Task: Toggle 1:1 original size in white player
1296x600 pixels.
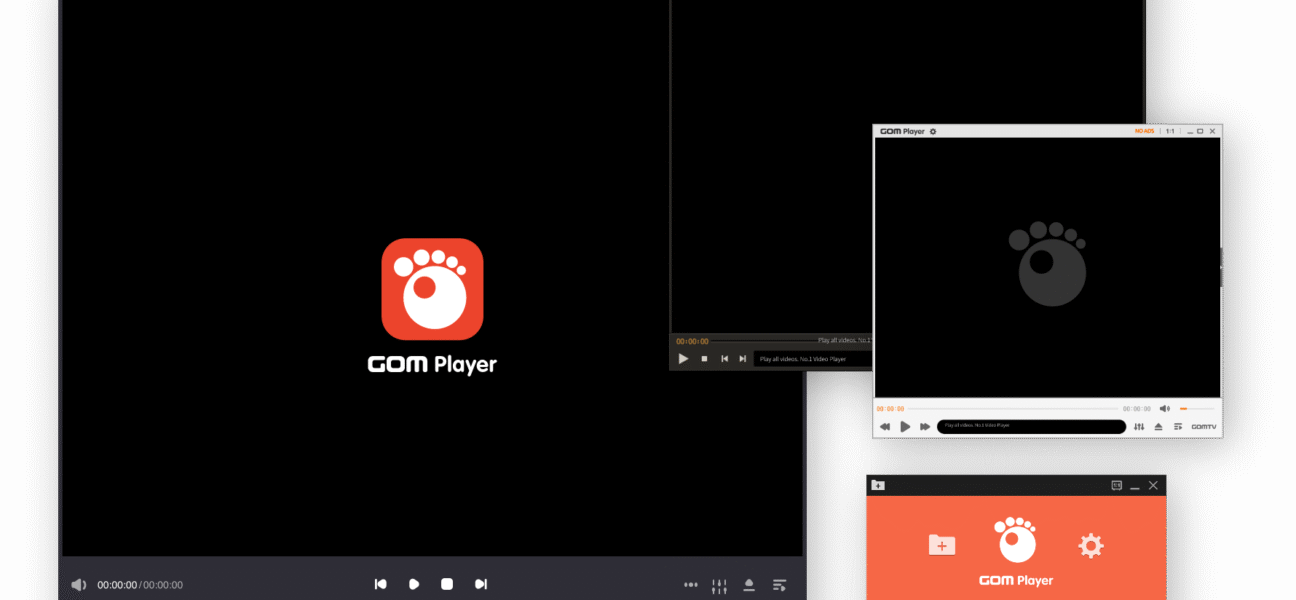Action: [x=1170, y=131]
